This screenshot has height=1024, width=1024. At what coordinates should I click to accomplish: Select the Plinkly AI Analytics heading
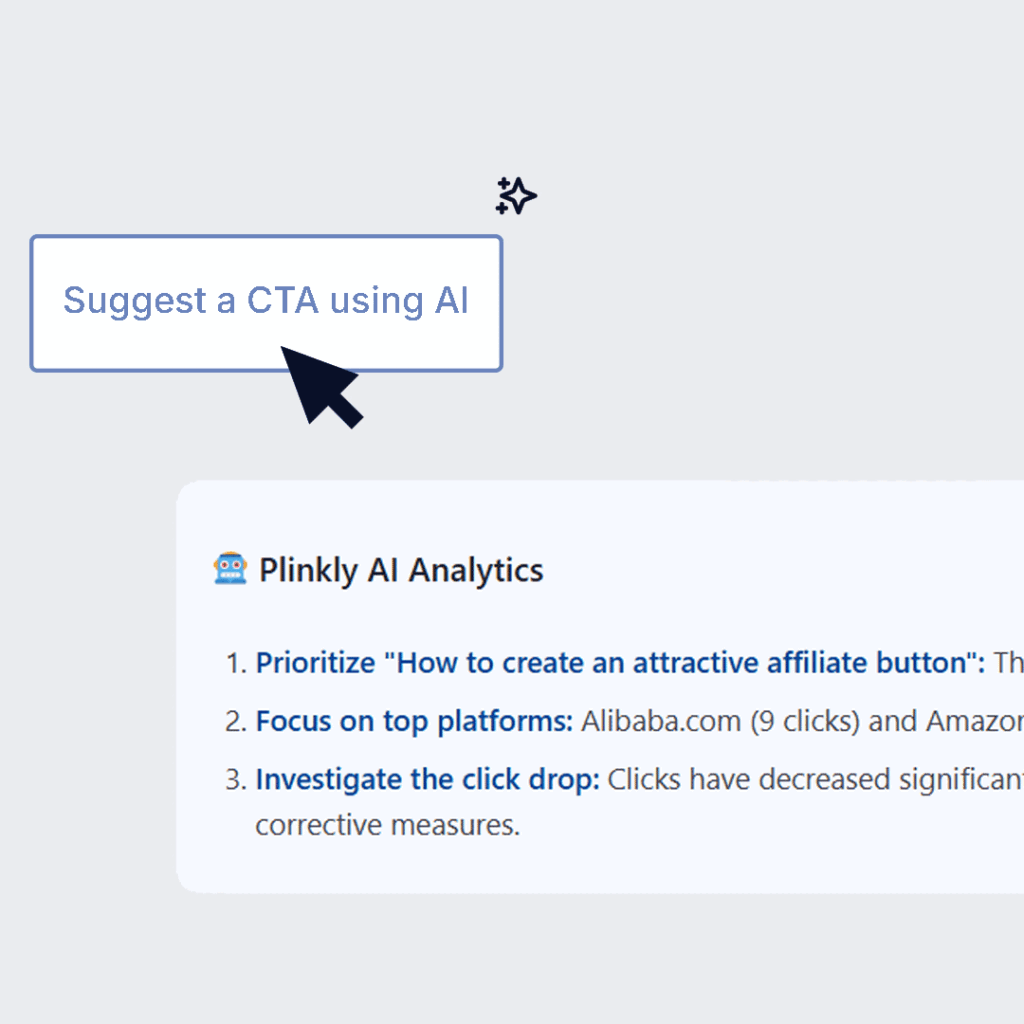(400, 571)
